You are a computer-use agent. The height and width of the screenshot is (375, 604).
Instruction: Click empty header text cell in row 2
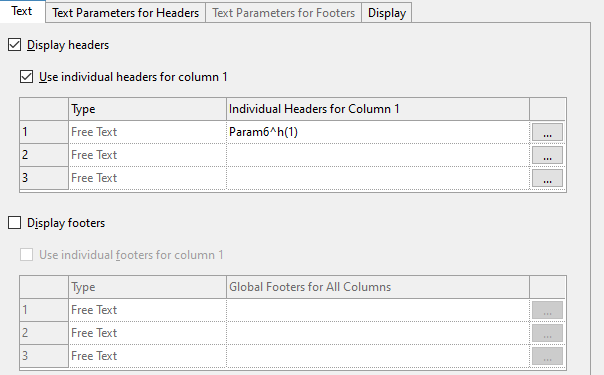[x=378, y=155]
